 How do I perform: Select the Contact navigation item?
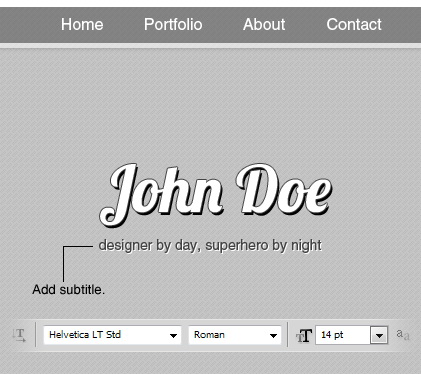(354, 25)
